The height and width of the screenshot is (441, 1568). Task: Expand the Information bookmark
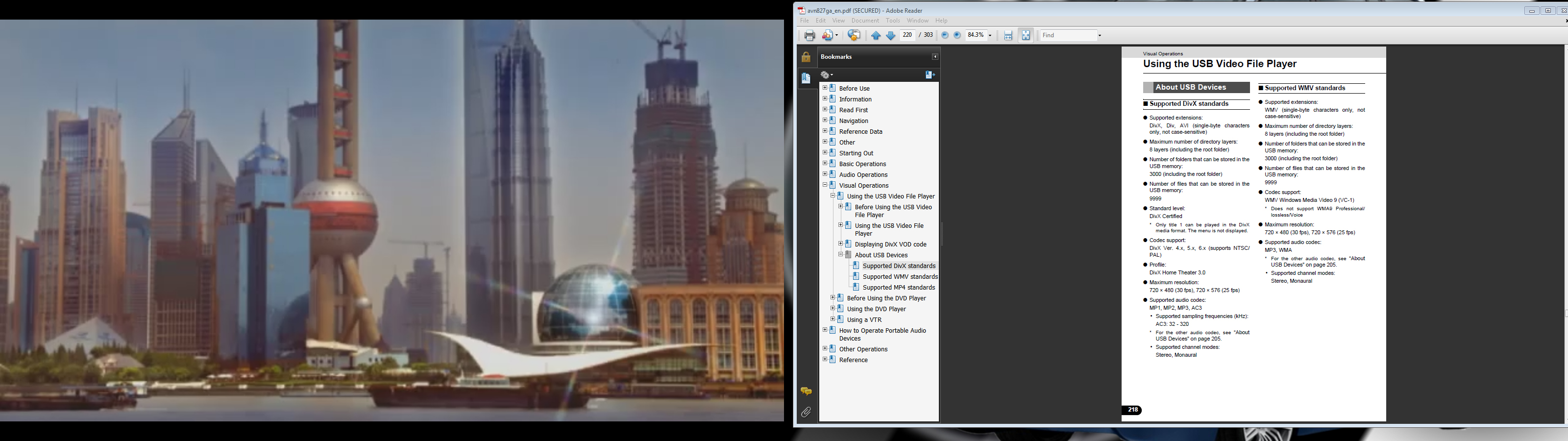pos(825,98)
